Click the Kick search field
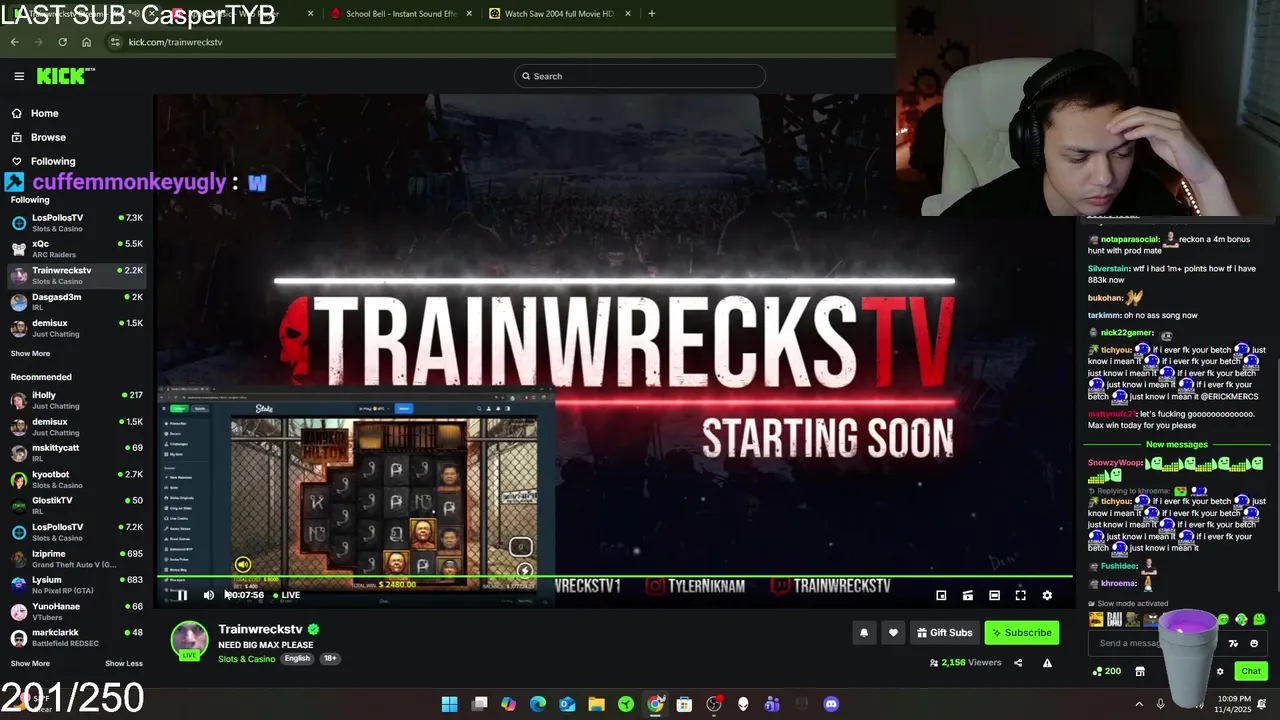Image resolution: width=1280 pixels, height=720 pixels. point(640,76)
